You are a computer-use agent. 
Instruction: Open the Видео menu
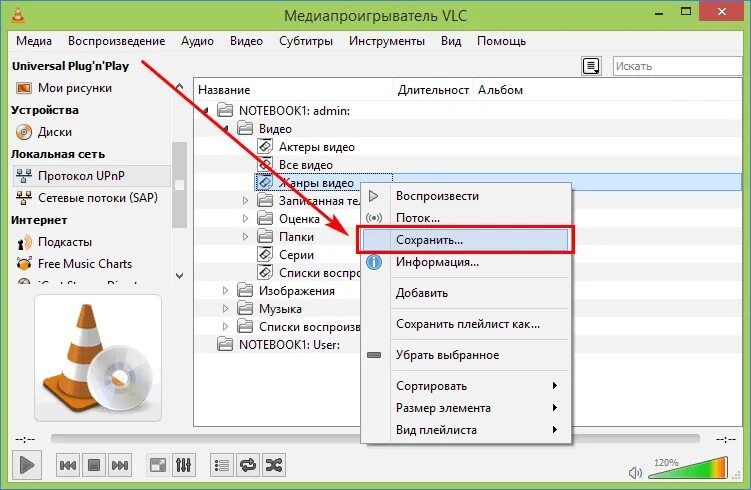pos(246,41)
